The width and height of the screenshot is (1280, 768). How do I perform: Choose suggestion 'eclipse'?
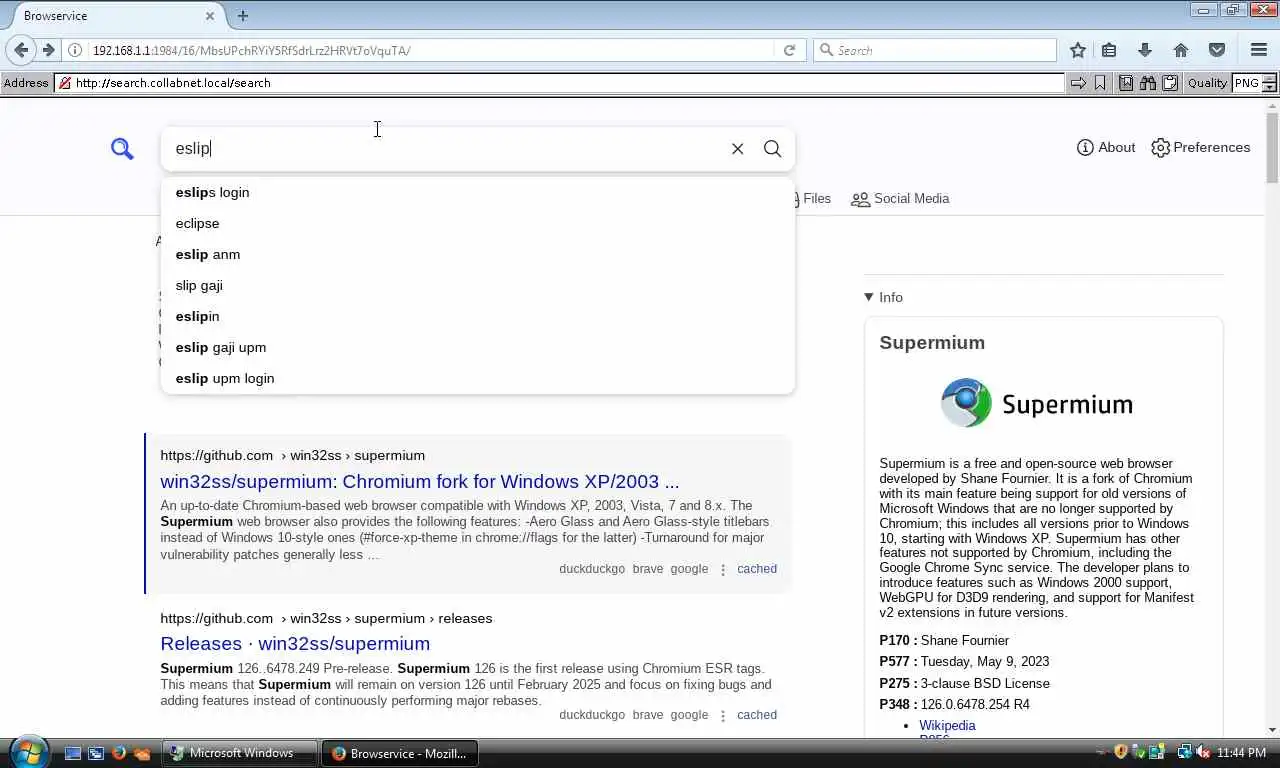coord(478,223)
